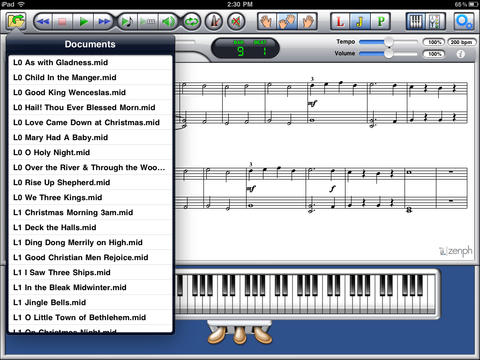This screenshot has height=360, width=480.
Task: Click the Tempo slider knob
Action: [x=388, y=42]
